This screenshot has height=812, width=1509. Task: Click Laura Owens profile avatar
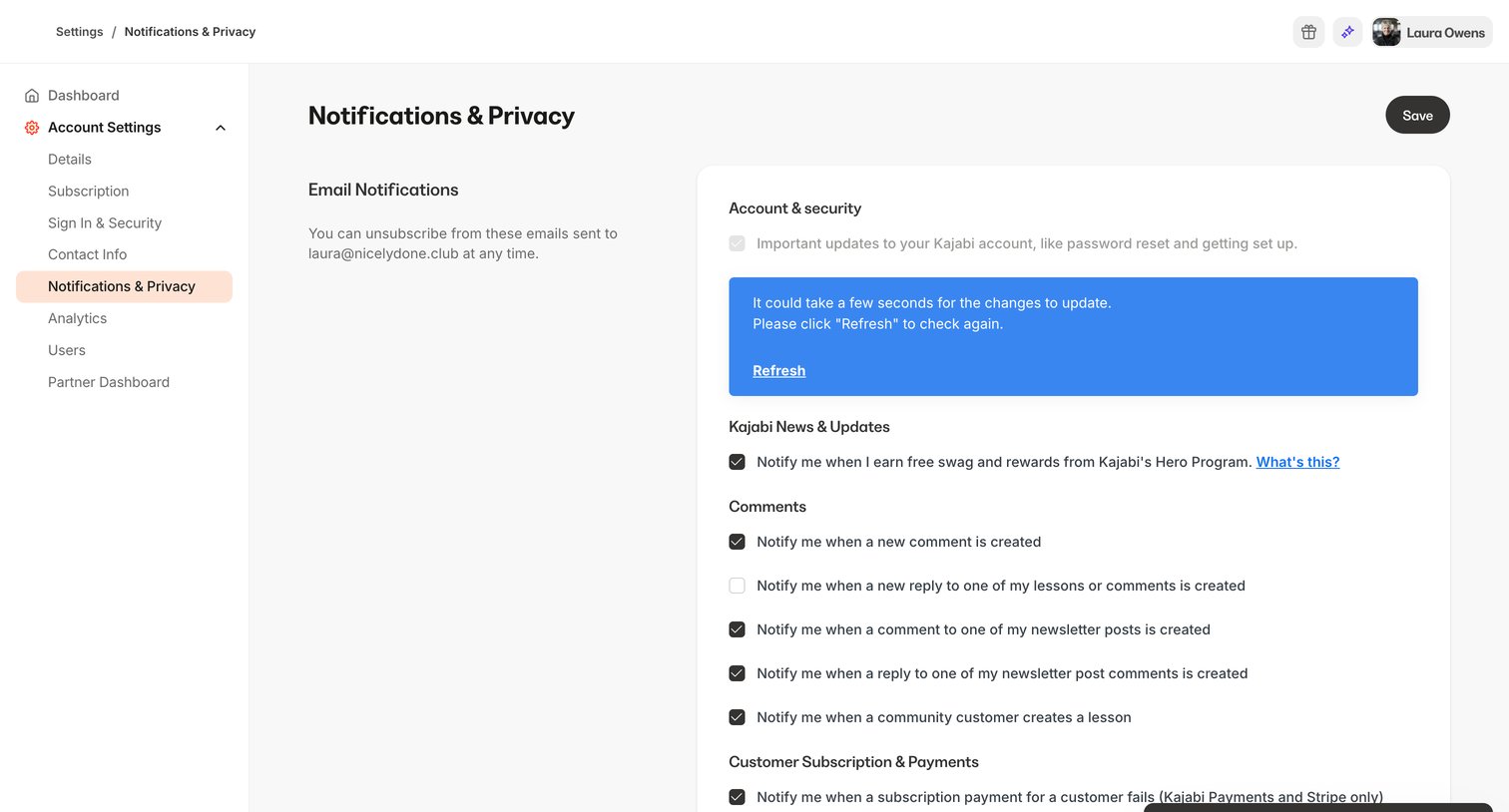click(1386, 32)
